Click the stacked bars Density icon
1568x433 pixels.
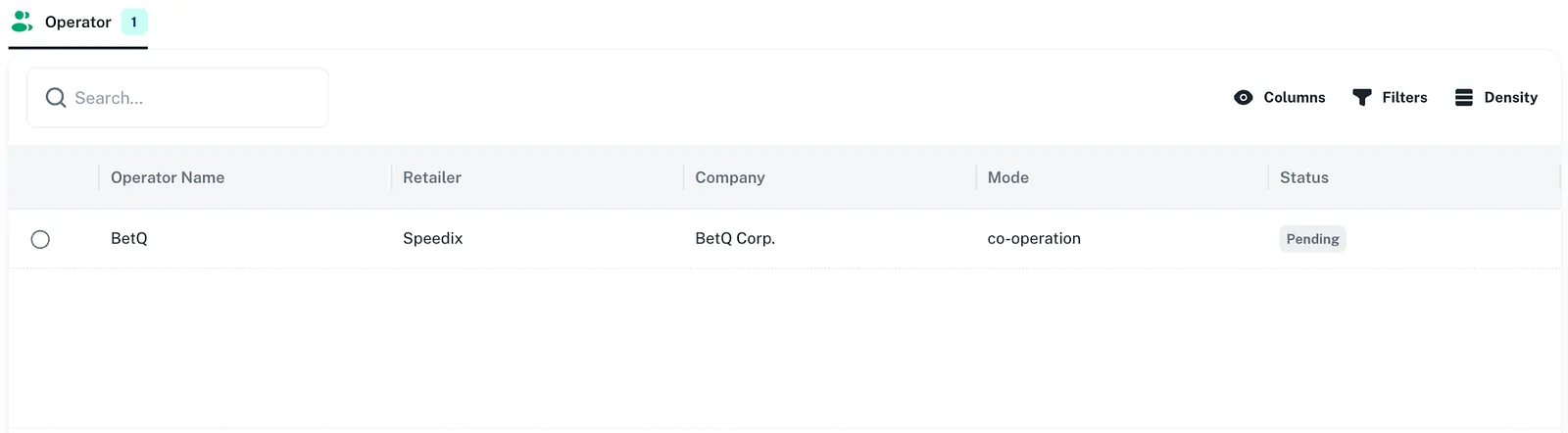point(1464,98)
